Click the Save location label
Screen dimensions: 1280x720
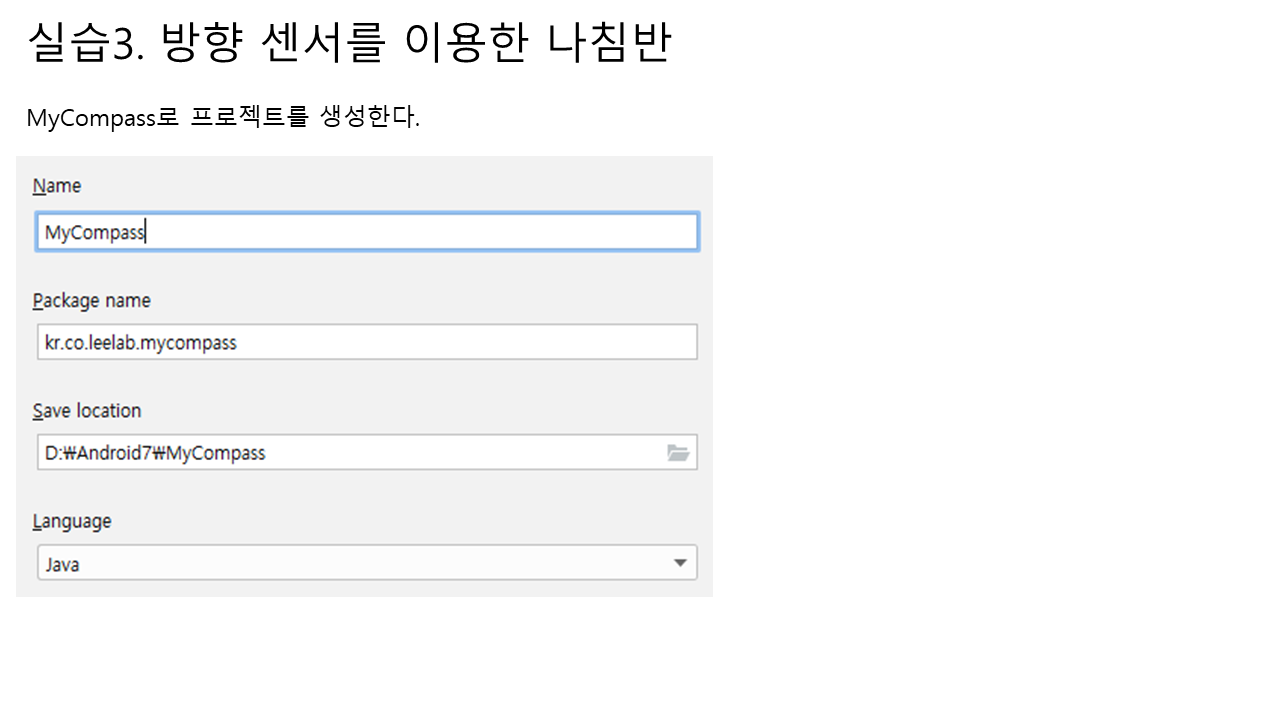87,411
